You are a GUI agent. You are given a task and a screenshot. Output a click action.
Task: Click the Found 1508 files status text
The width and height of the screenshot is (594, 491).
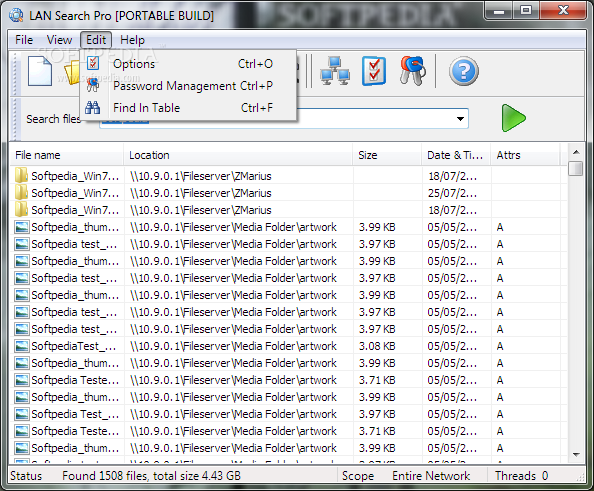coord(151,475)
